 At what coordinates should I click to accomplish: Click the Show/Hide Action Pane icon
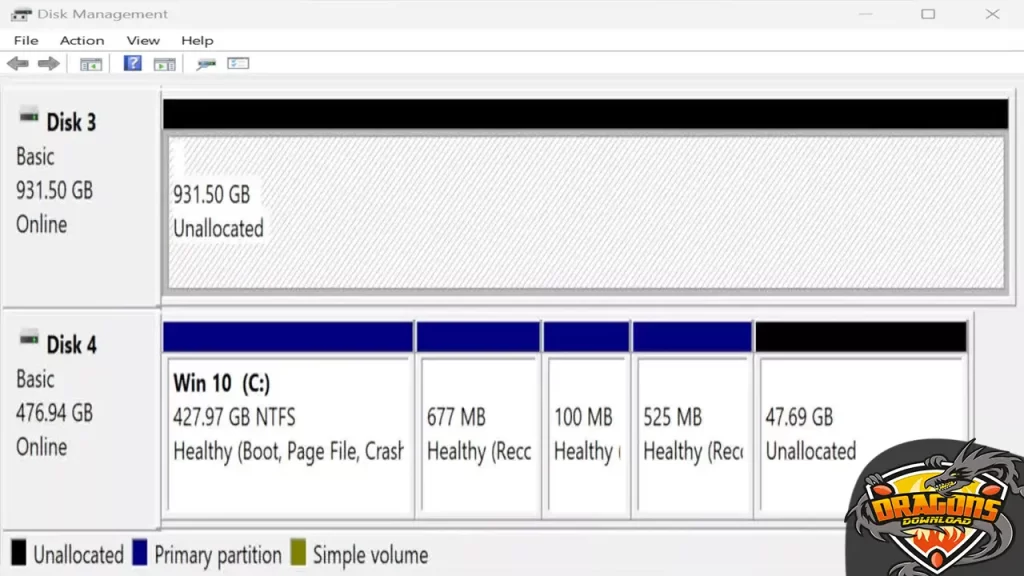pyautogui.click(x=164, y=64)
